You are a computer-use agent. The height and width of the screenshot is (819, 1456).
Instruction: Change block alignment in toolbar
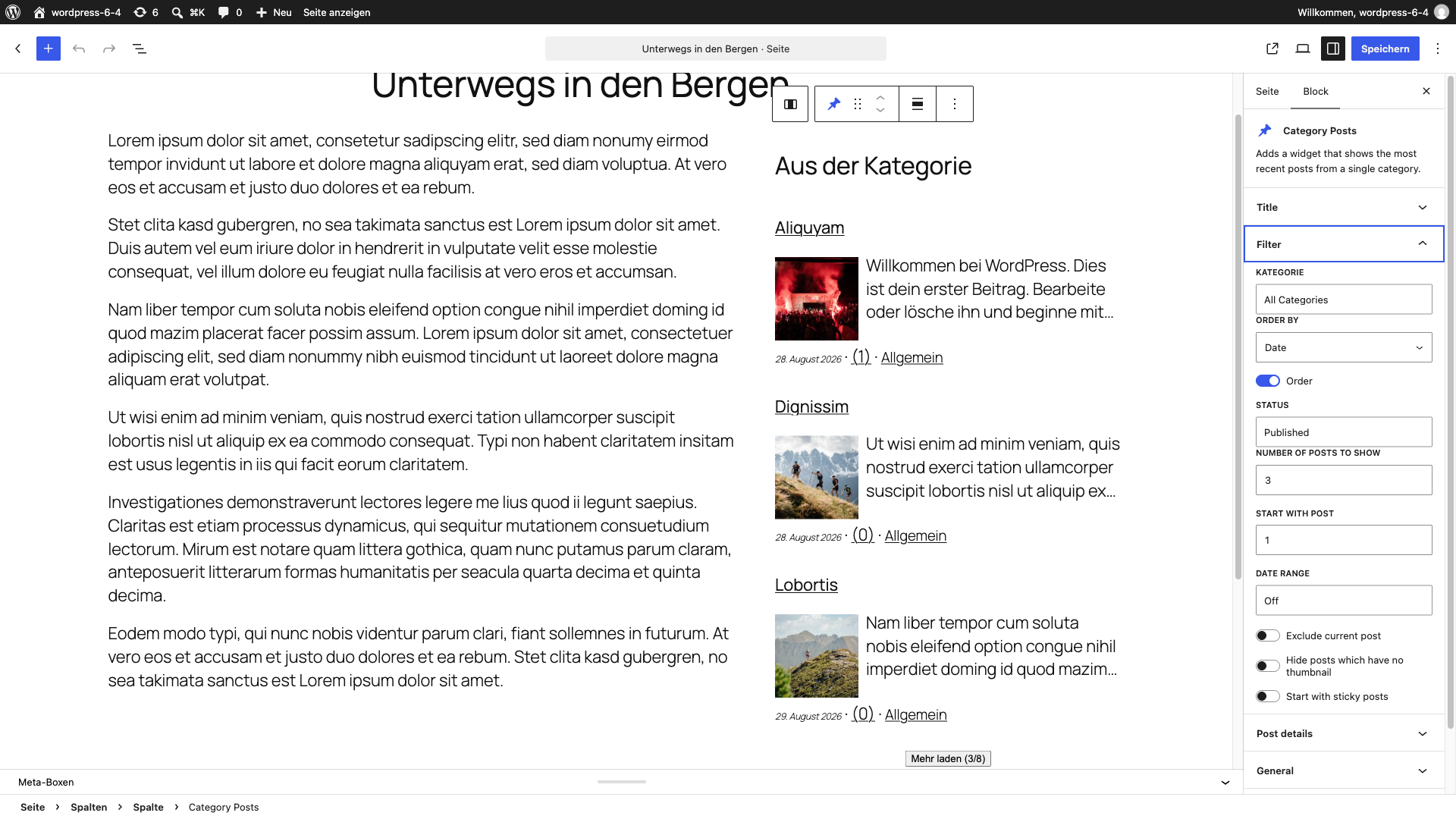click(918, 104)
